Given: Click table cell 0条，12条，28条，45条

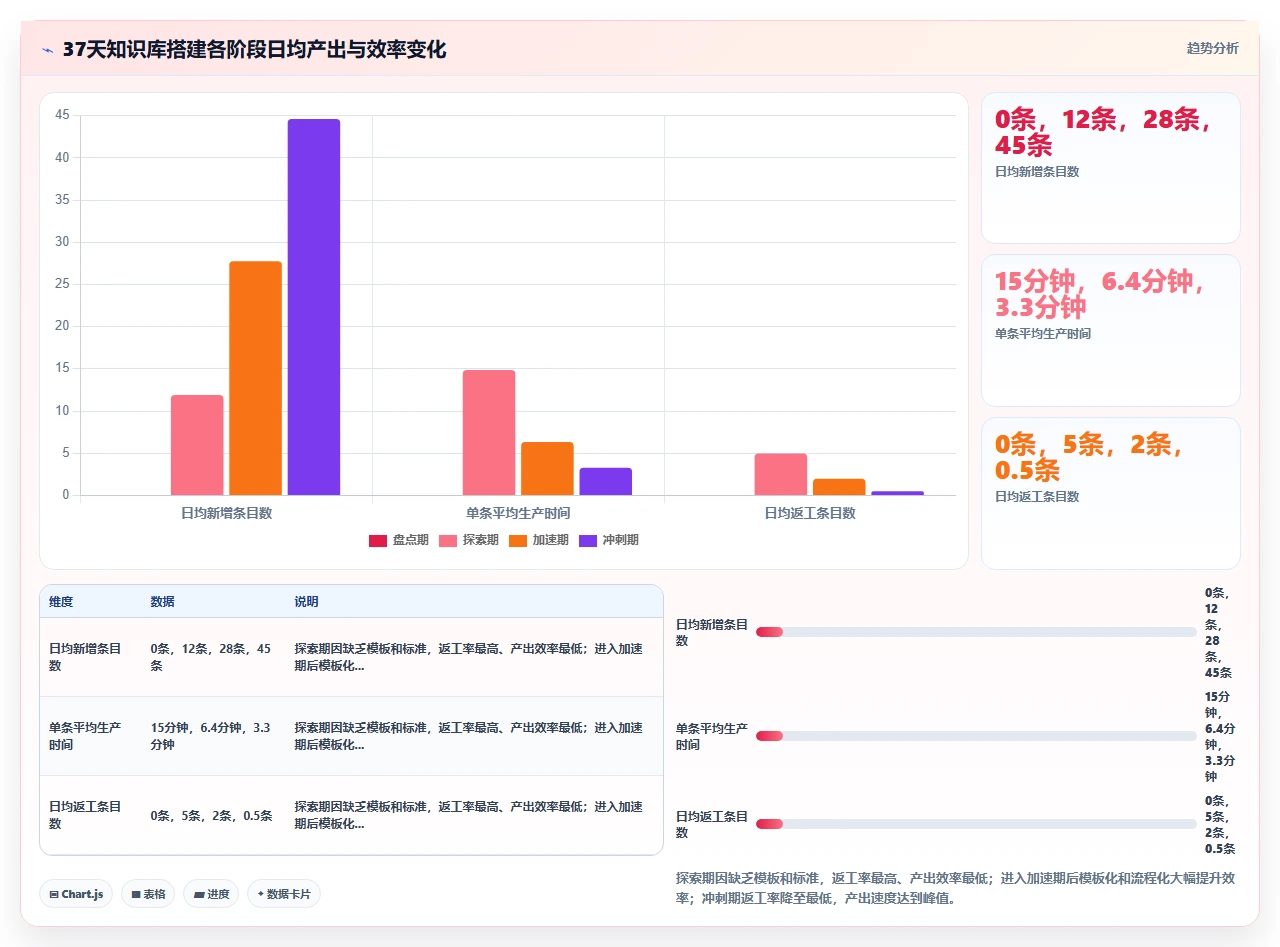Looking at the screenshot, I should tap(212, 657).
